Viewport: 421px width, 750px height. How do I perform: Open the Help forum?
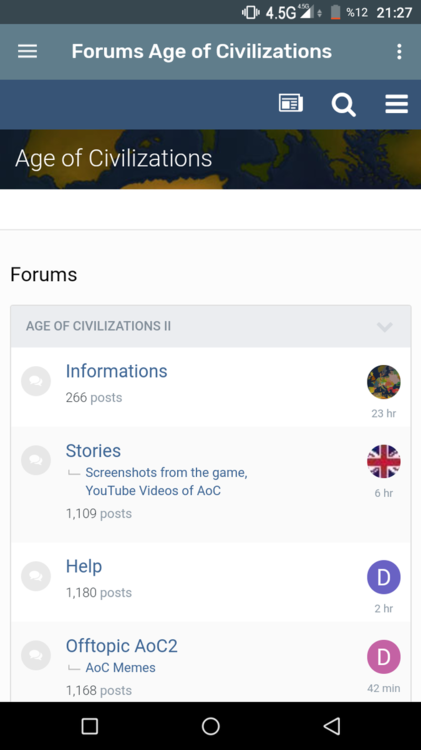point(84,566)
